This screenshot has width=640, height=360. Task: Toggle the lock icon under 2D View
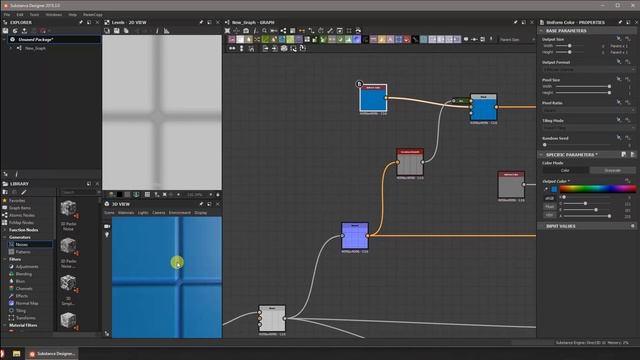(218, 195)
